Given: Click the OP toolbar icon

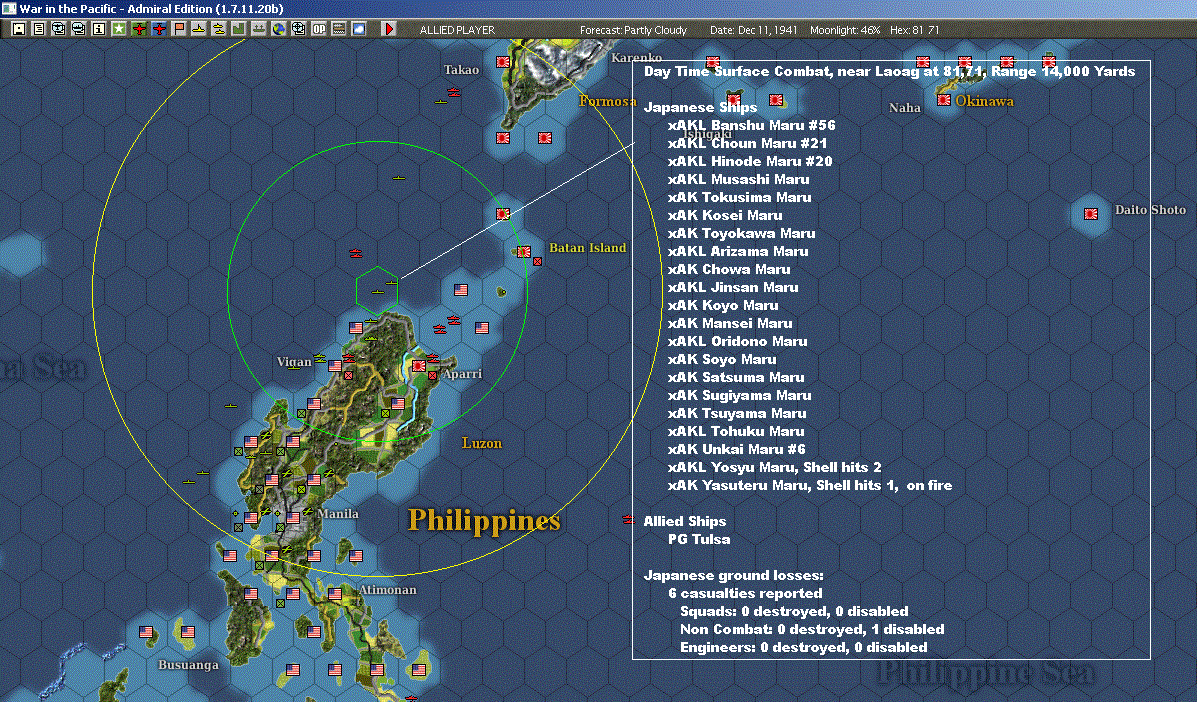Looking at the screenshot, I should coord(318,29).
